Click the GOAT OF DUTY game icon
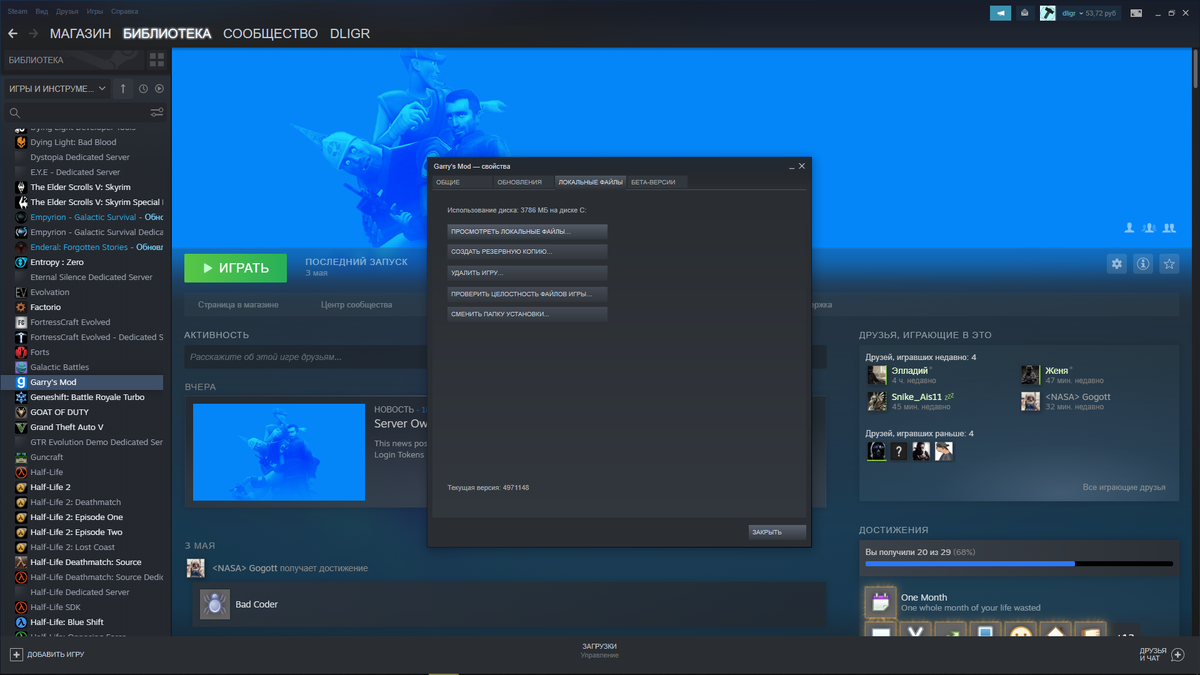The width and height of the screenshot is (1200, 675). click(21, 412)
